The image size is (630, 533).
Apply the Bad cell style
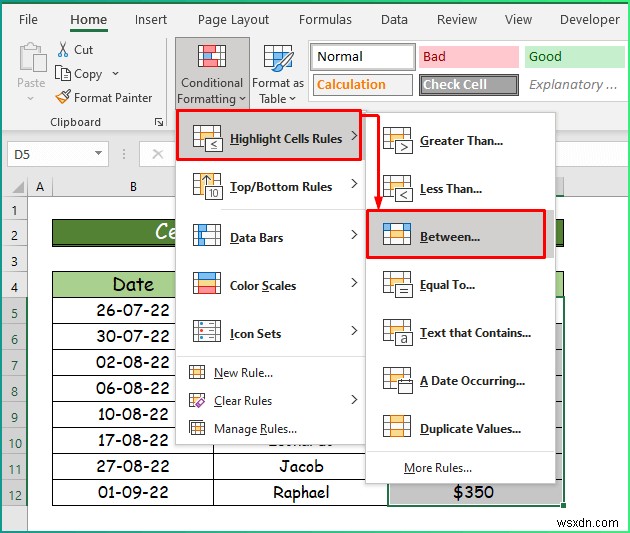click(469, 56)
